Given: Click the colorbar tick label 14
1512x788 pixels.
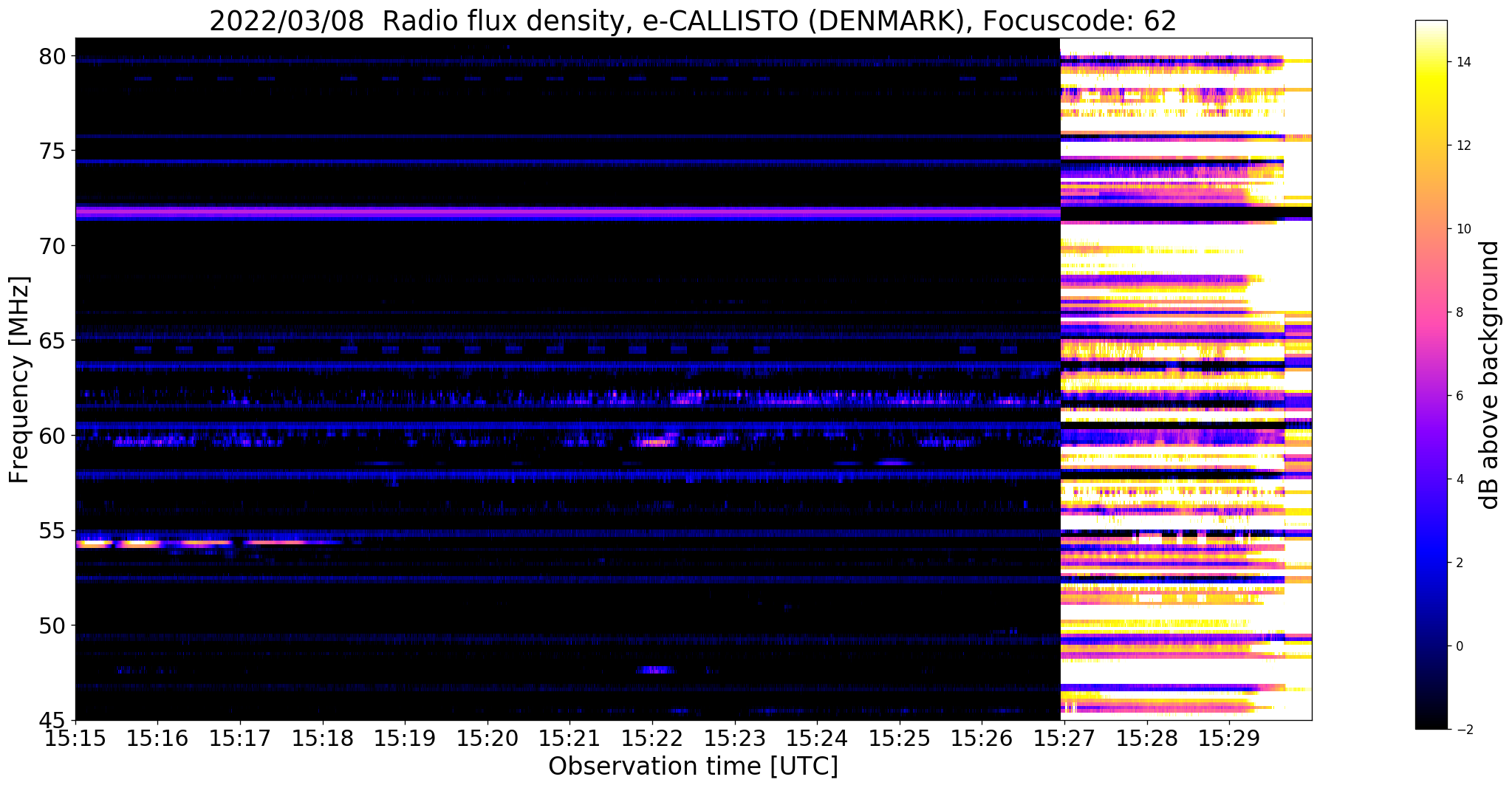Looking at the screenshot, I should tap(1463, 62).
